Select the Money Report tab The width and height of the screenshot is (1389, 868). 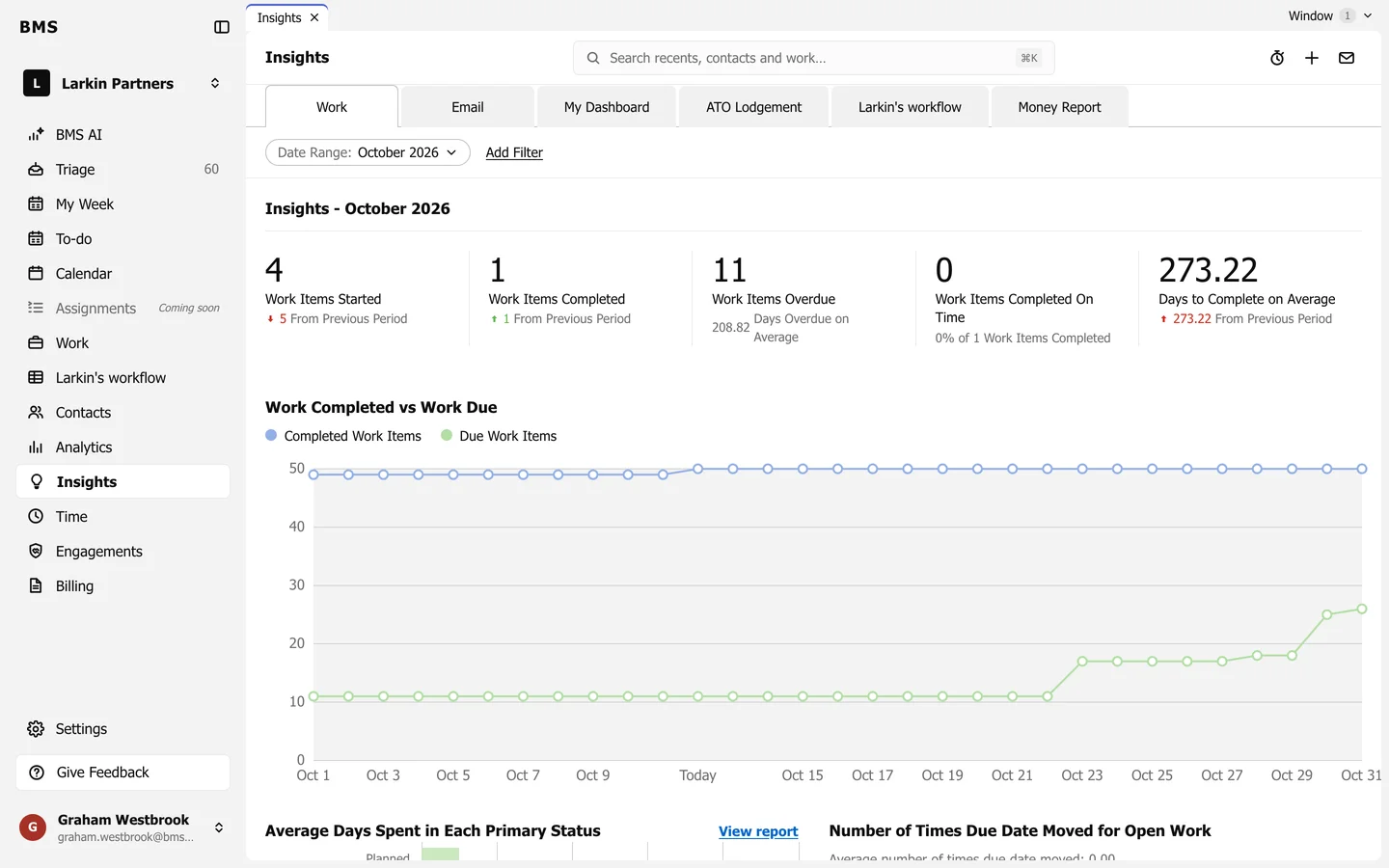[1059, 107]
